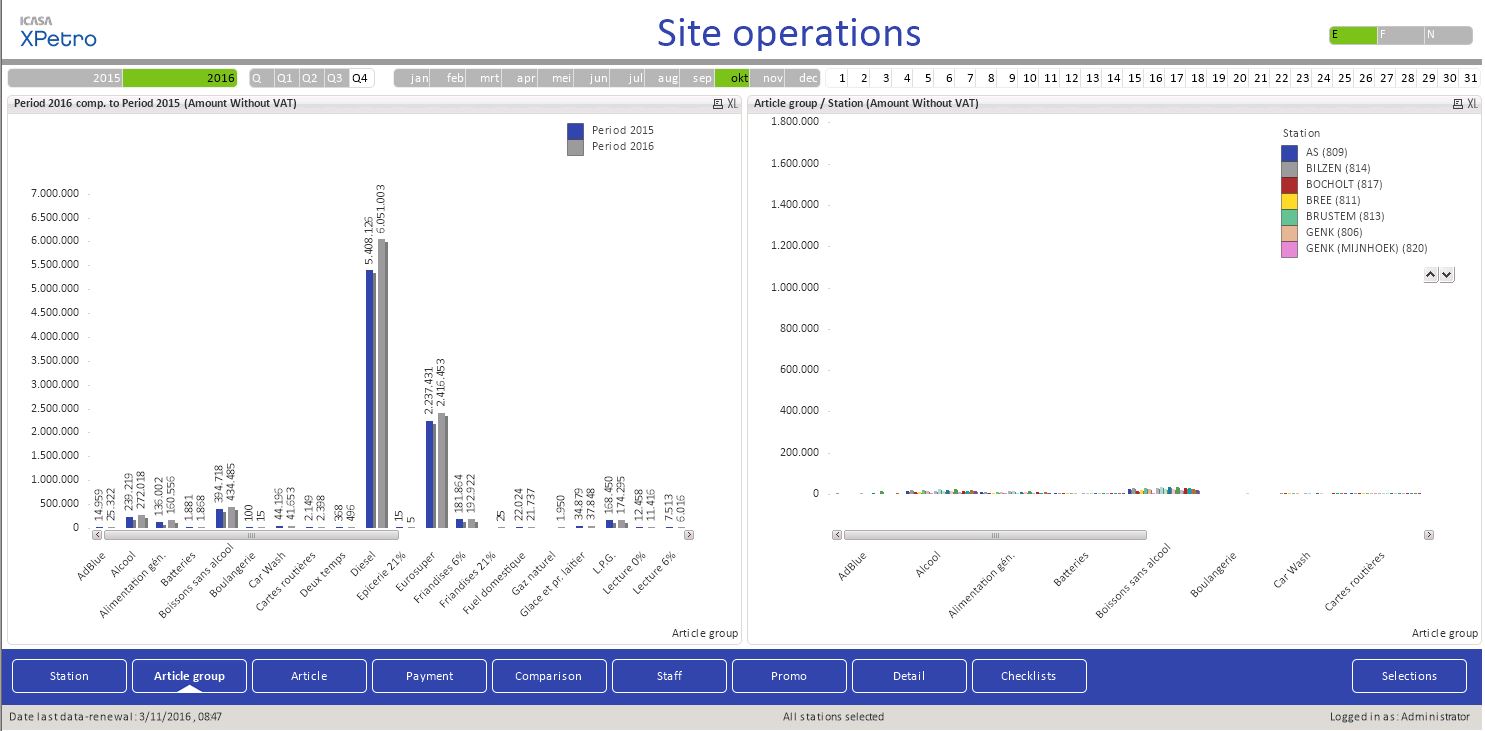Open the Comparison tab

549,676
